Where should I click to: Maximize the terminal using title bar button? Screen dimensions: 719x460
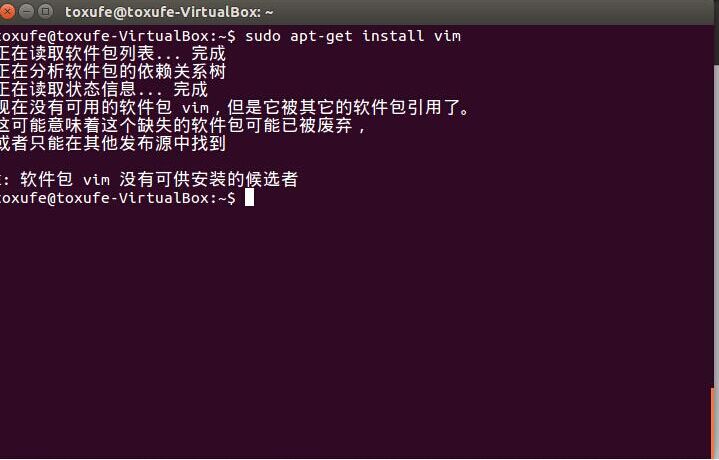click(45, 11)
